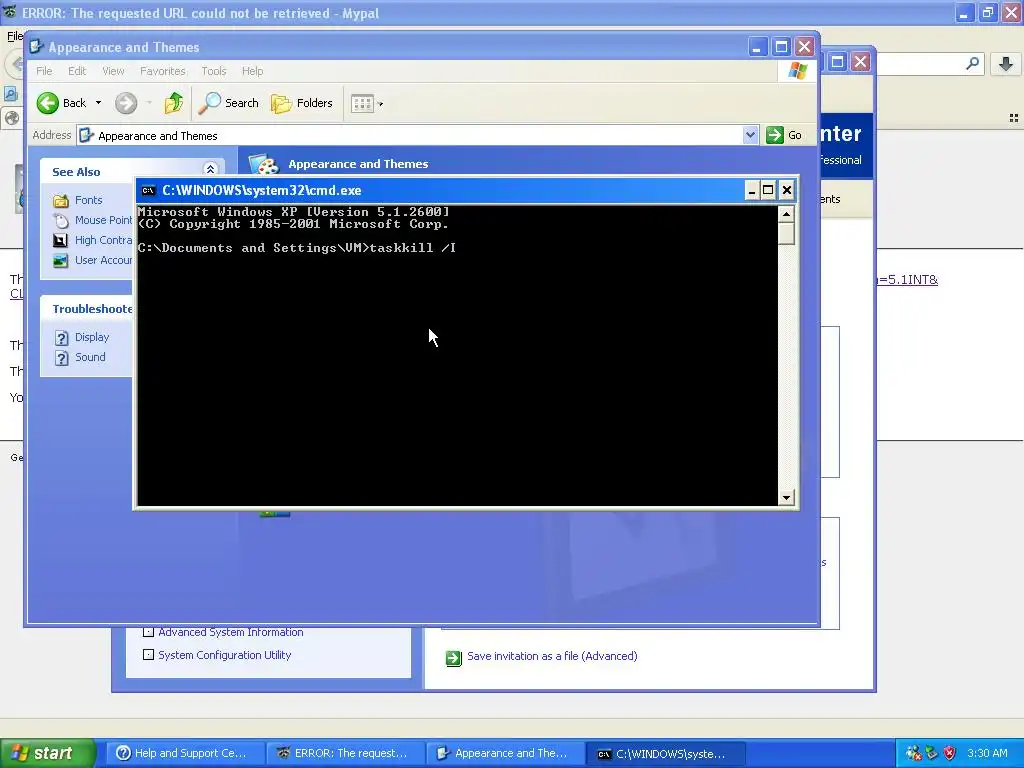The height and width of the screenshot is (768, 1024).
Task: Click the Mypal raccoon icon in title bar
Action: pyautogui.click(x=10, y=12)
